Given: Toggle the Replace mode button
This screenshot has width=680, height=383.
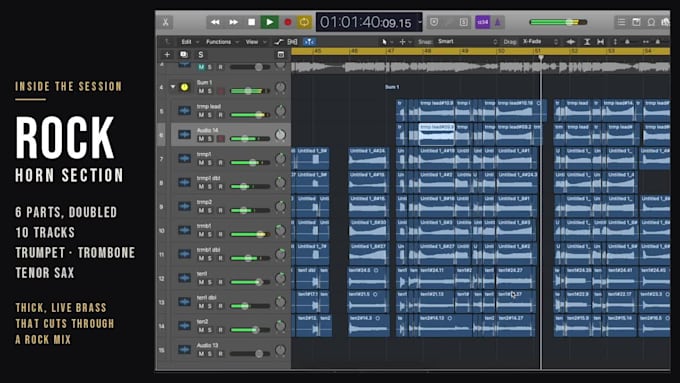Looking at the screenshot, I should coord(434,22).
